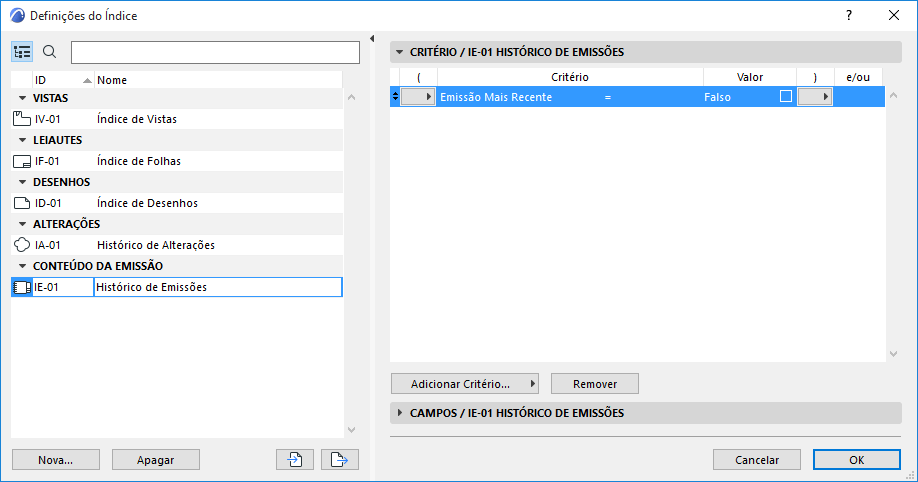
Task: Click the Índice de Folhas layout icon
Action: [22, 161]
